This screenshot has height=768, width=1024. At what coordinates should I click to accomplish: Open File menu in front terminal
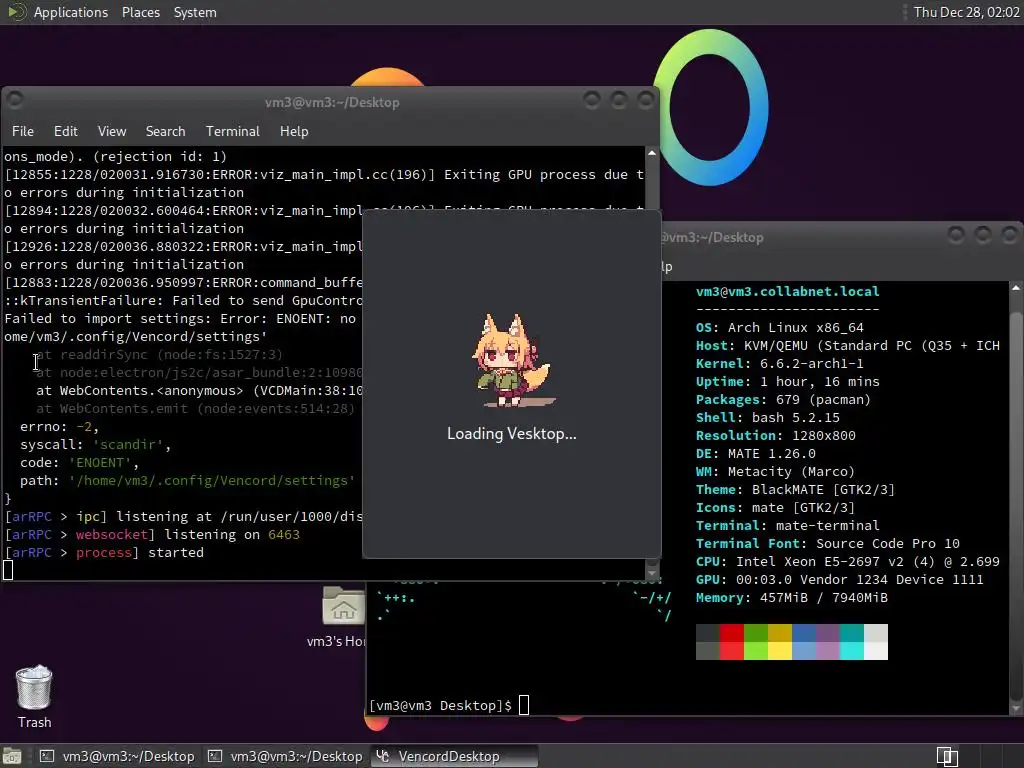point(23,131)
